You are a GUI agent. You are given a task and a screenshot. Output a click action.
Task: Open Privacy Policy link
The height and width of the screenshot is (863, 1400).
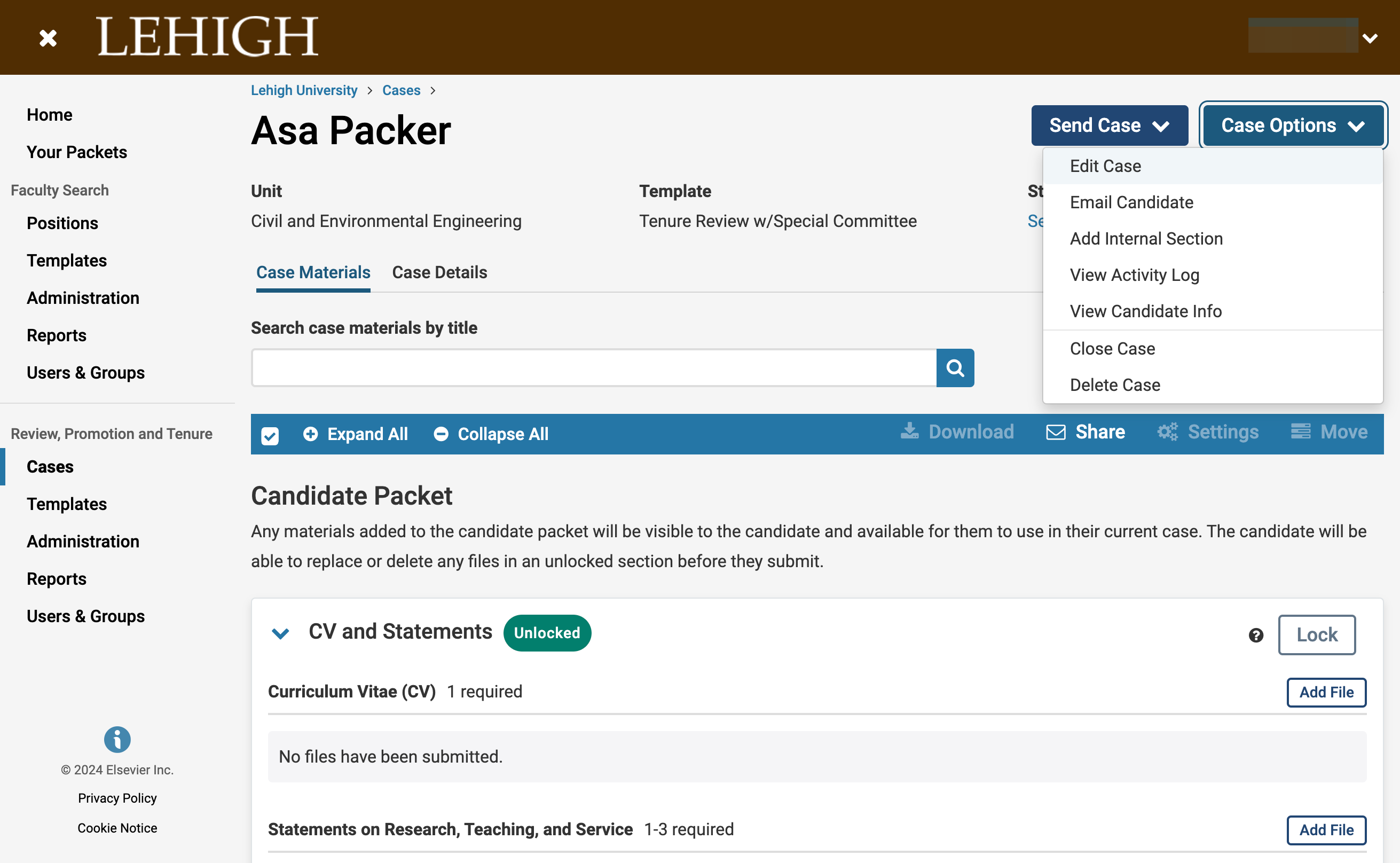tap(117, 797)
